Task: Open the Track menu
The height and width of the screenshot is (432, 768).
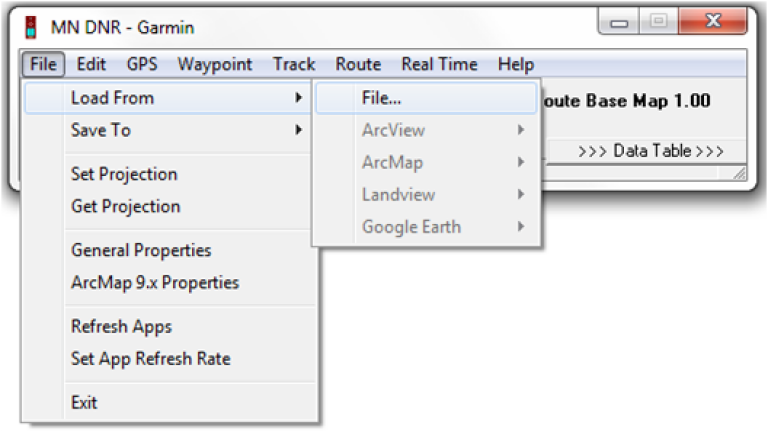Action: [294, 64]
